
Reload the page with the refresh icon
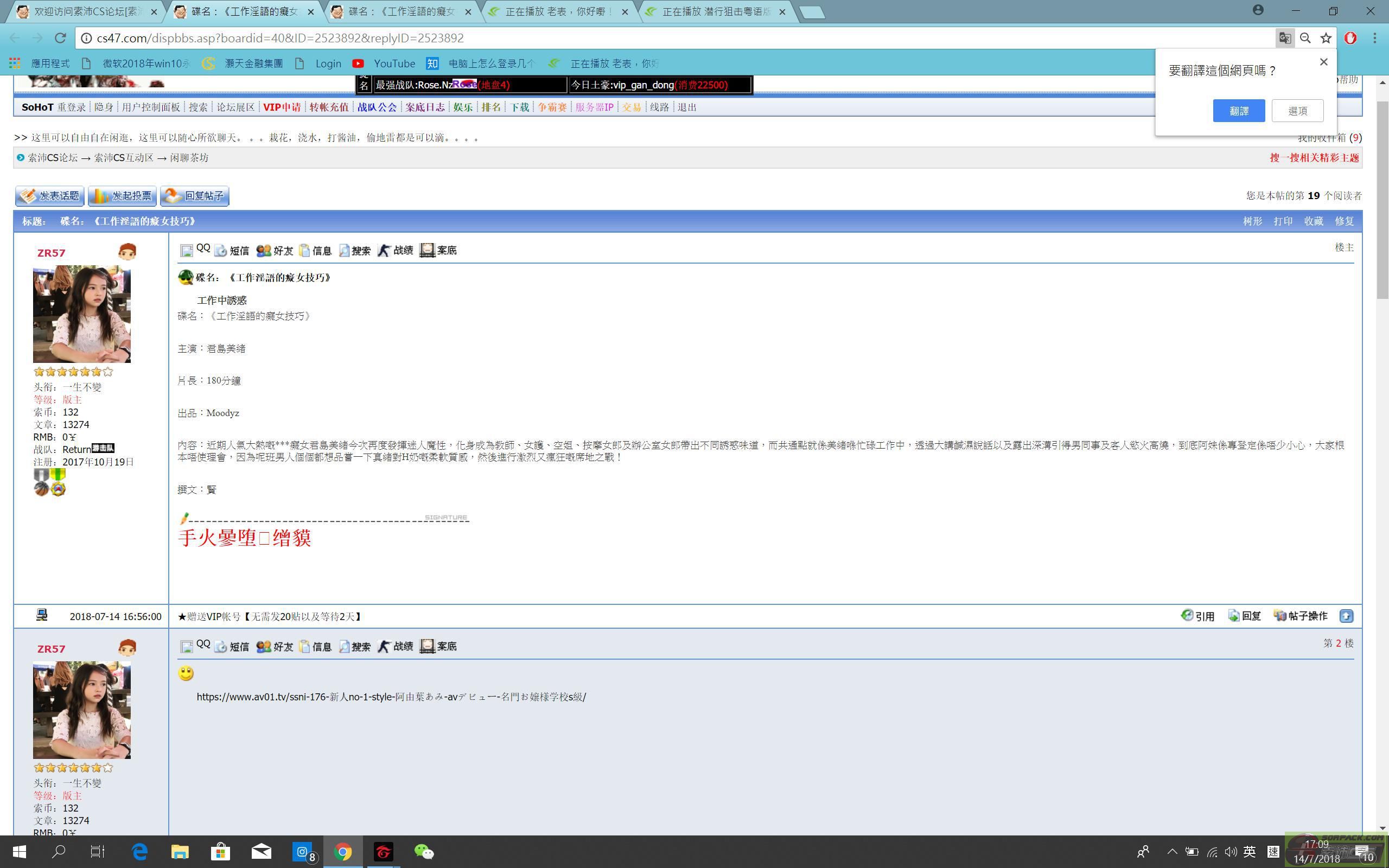[60, 38]
